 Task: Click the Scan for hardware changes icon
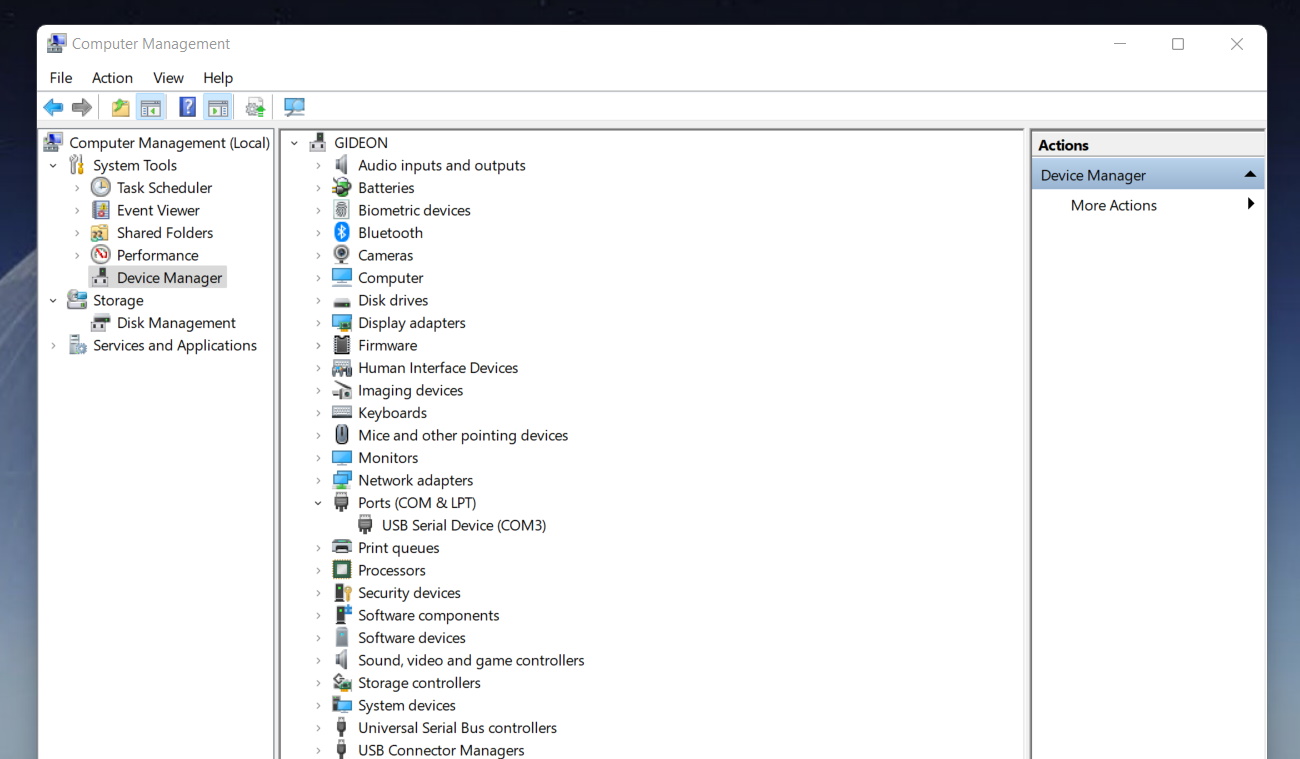click(294, 107)
